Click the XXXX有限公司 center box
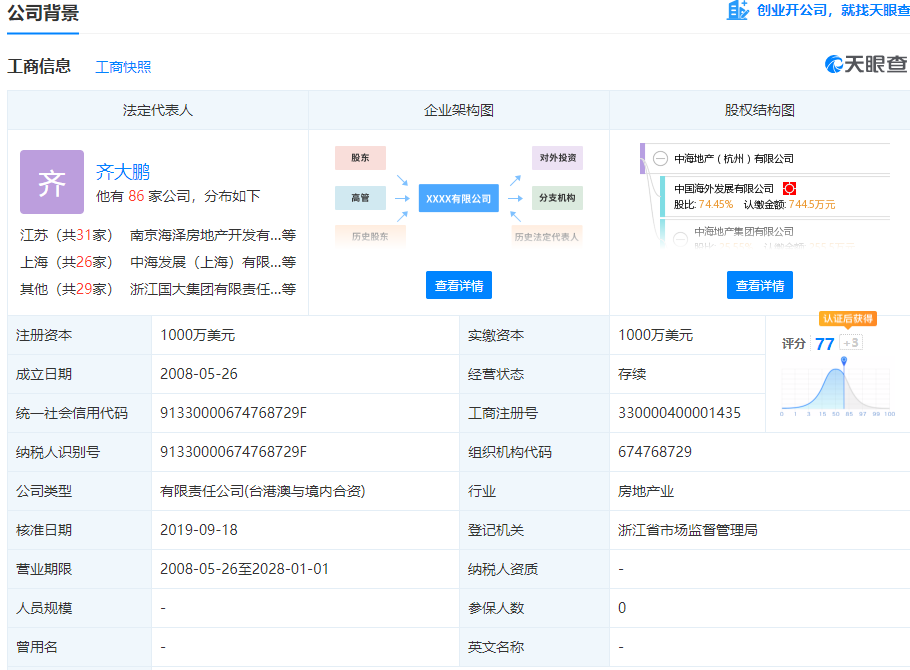This screenshot has width=910, height=670. (458, 199)
